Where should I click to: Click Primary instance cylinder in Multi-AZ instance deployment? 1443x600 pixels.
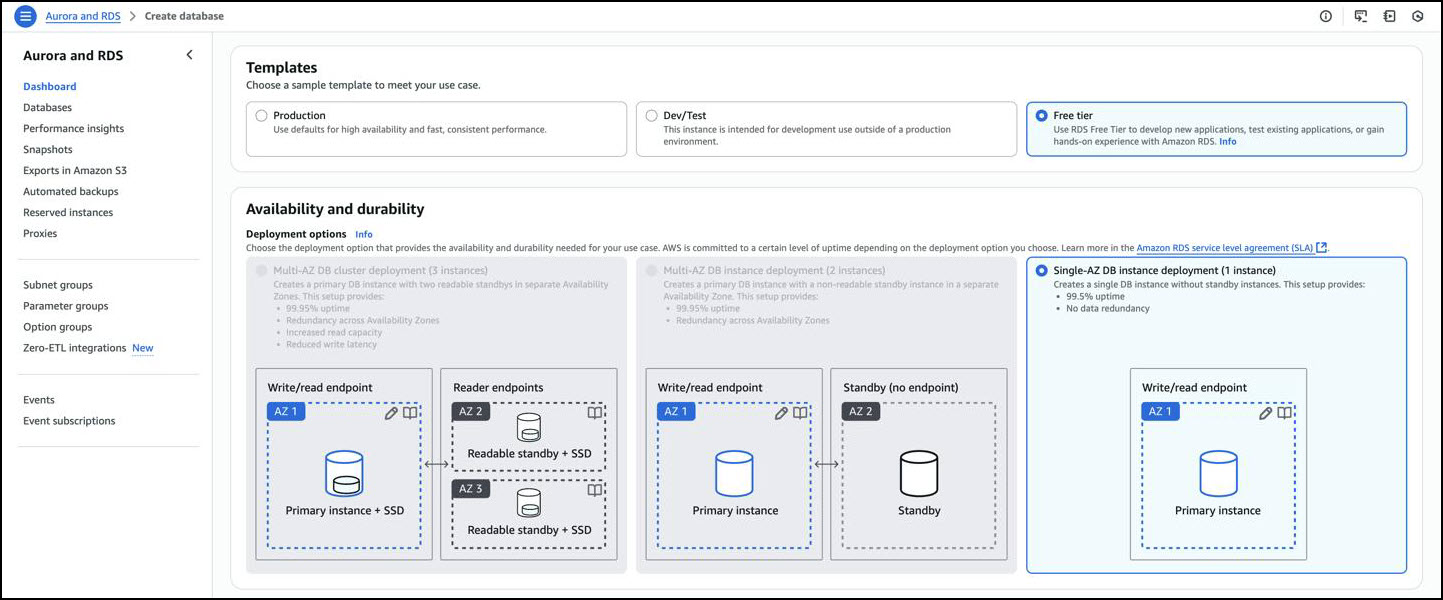click(734, 473)
